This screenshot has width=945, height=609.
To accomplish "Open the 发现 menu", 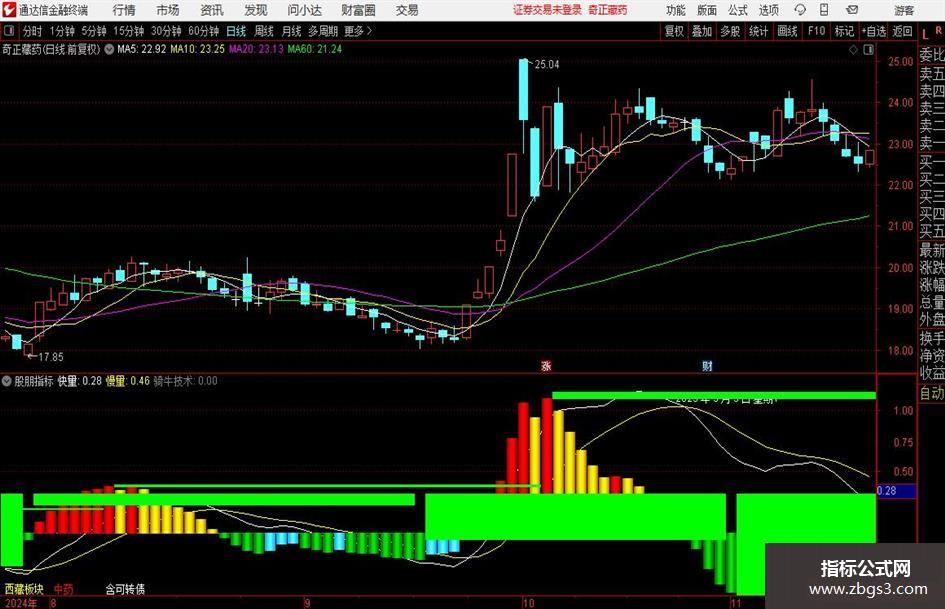I will point(256,10).
